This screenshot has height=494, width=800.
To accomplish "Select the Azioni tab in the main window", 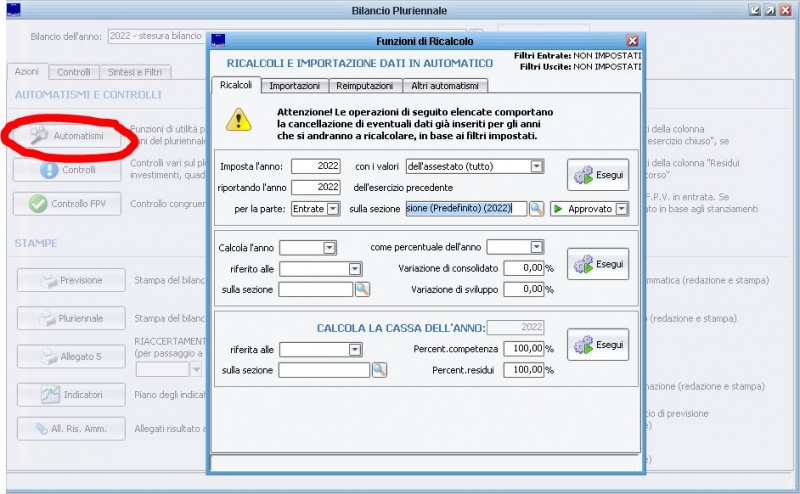I will tap(27, 71).
